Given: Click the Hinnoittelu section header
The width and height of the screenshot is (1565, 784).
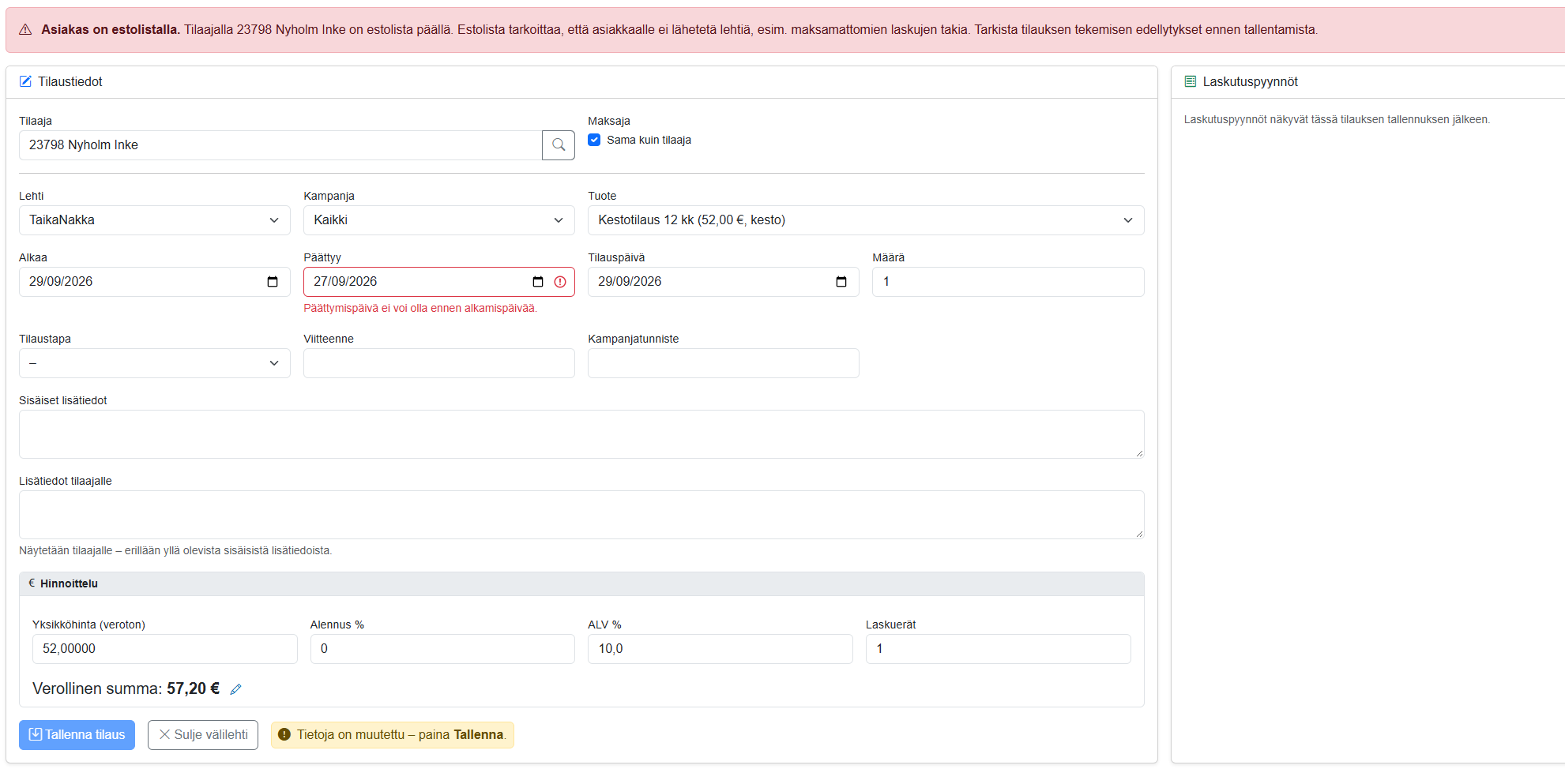Looking at the screenshot, I should pyautogui.click(x=581, y=583).
